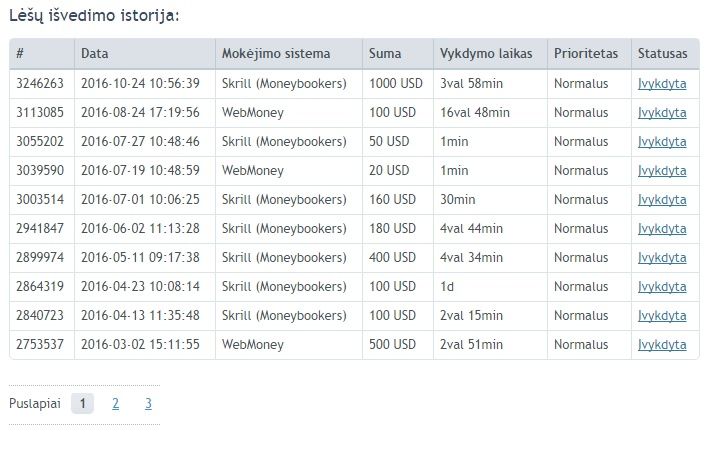The image size is (713, 452).
Task: Open Įvykdyta status for withdrawal 3003514
Action: (662, 200)
